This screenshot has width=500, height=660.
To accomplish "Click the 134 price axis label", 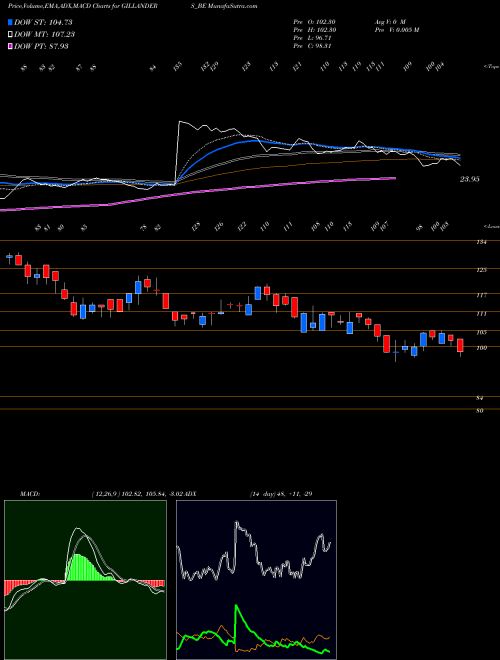I will pyautogui.click(x=482, y=242).
